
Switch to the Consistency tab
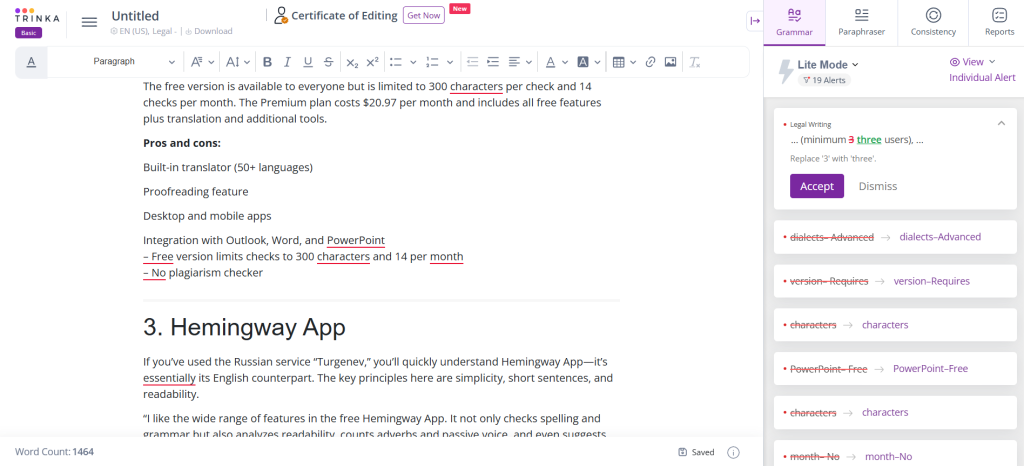pyautogui.click(x=933, y=22)
